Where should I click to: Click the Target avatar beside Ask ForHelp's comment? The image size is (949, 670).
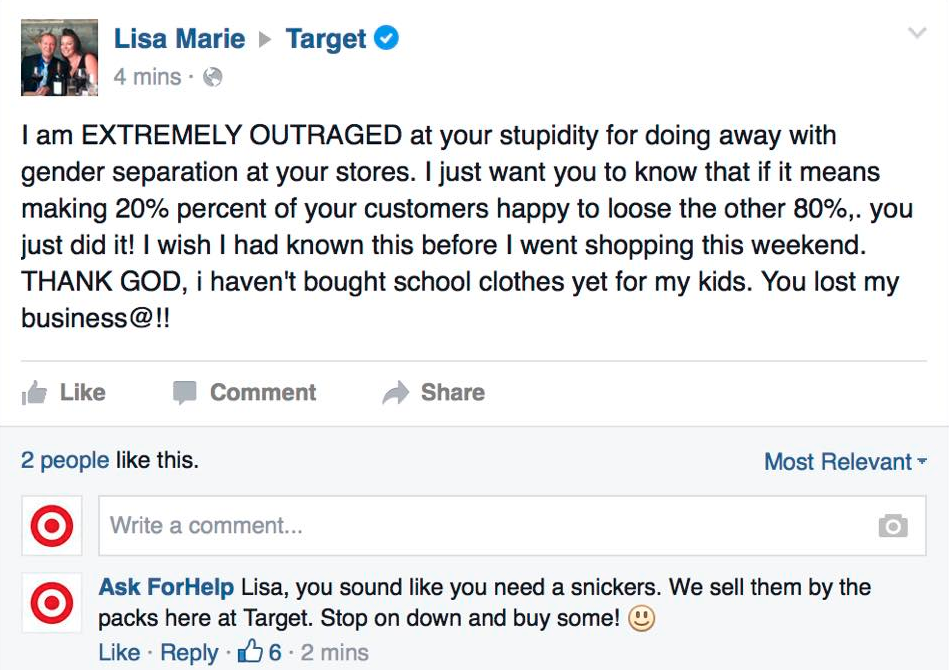coord(51,603)
